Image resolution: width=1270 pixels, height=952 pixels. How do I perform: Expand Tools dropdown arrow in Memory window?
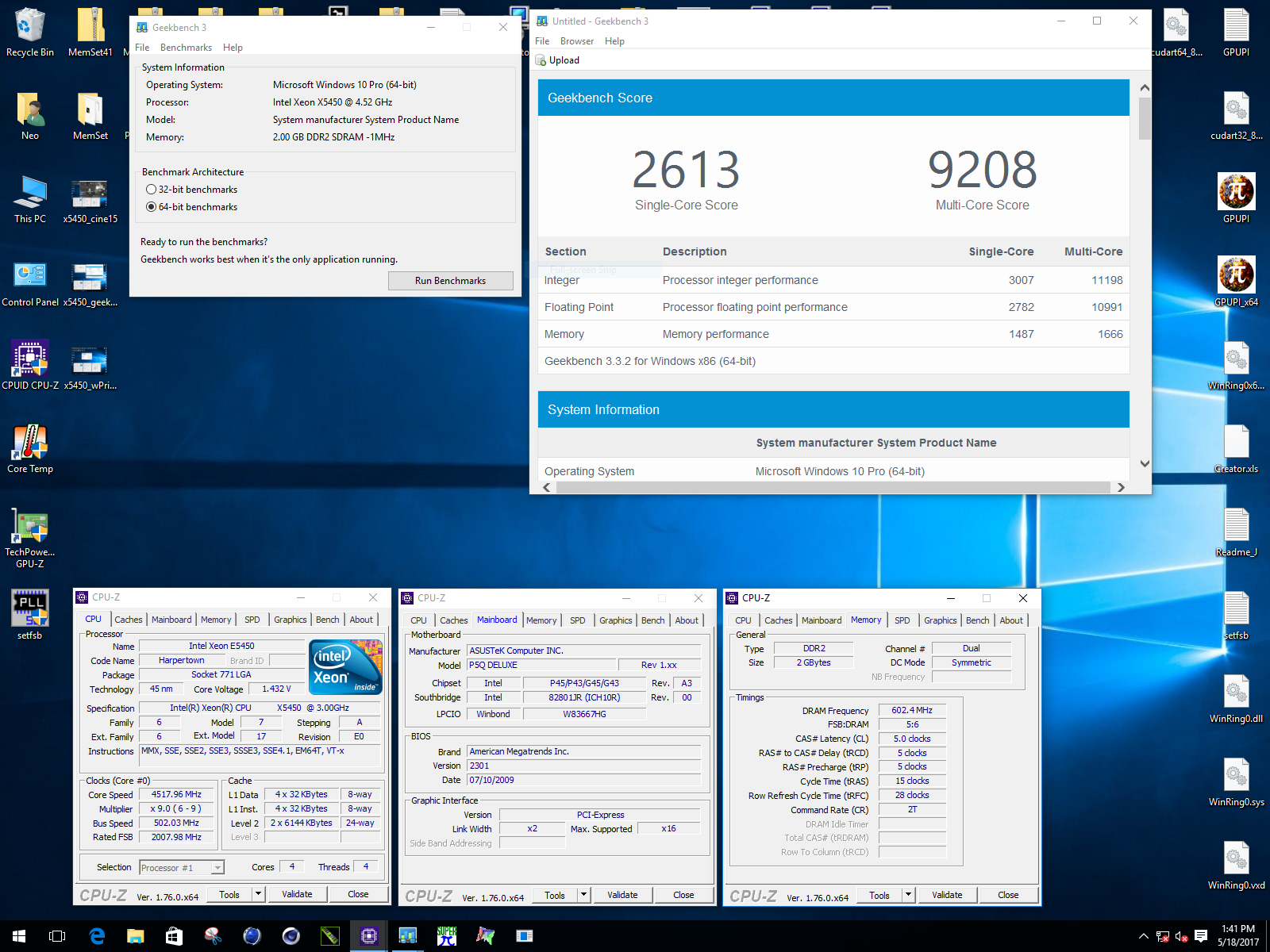pos(908,895)
